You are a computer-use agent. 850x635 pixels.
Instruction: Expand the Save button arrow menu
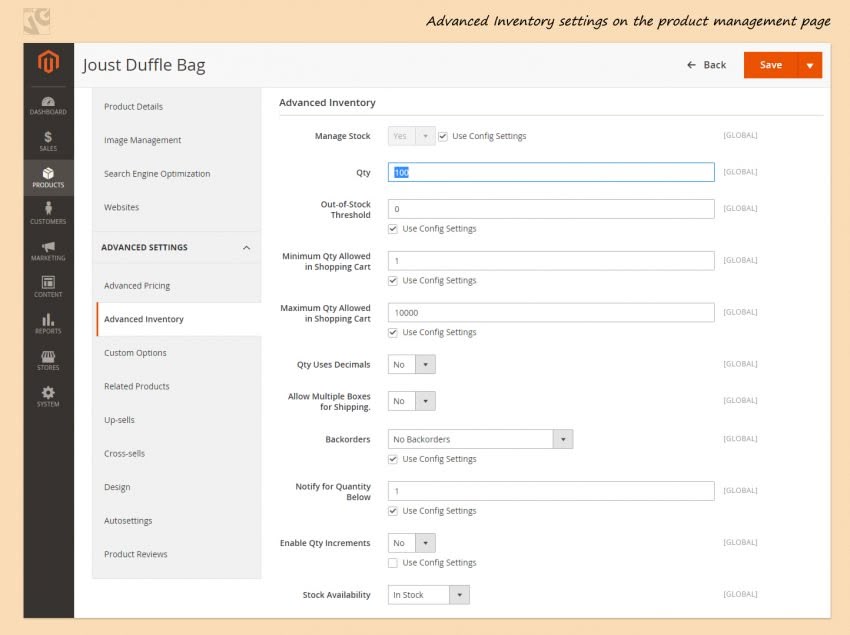point(810,66)
